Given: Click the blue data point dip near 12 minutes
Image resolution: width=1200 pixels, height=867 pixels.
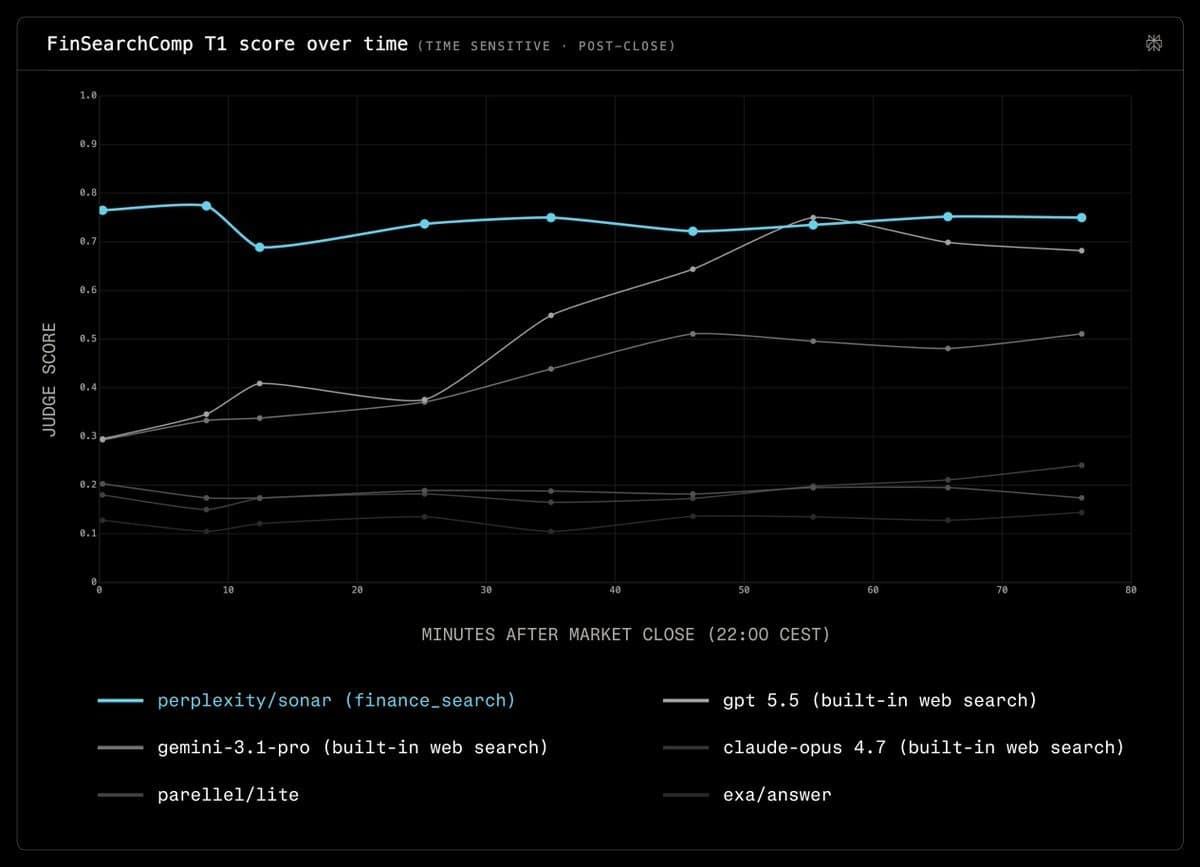Looking at the screenshot, I should coord(259,247).
